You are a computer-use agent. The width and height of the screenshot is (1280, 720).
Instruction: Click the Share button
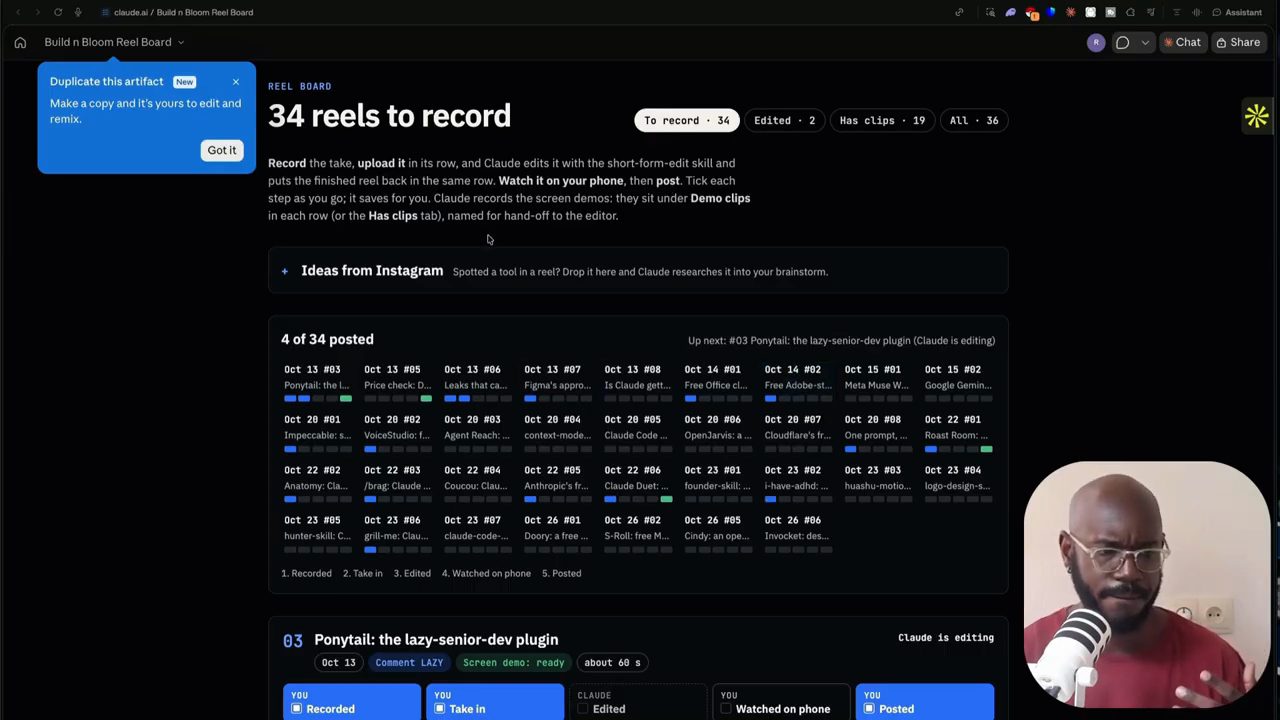tap(1238, 42)
